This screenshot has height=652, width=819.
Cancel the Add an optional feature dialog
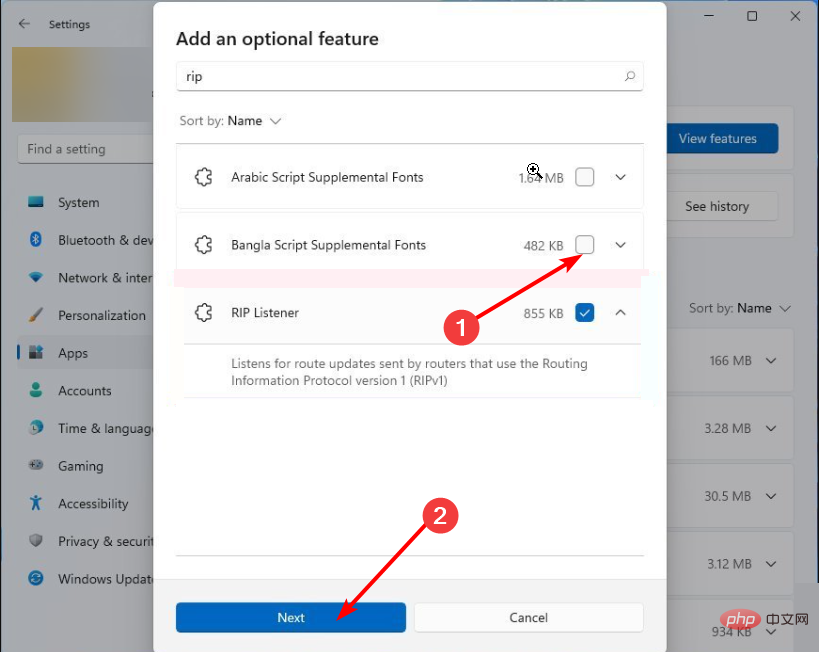528,617
